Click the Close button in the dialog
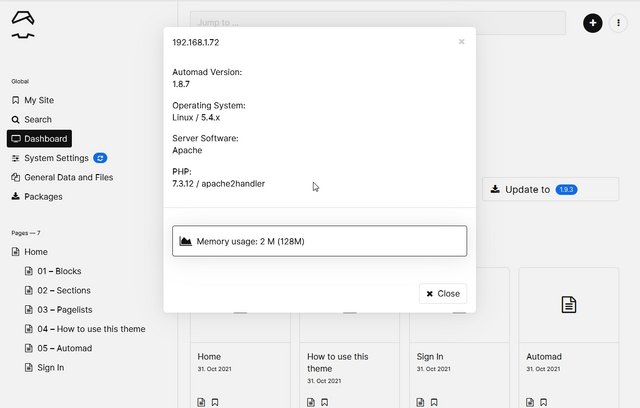Viewport: 640px width, 408px height. (x=443, y=294)
